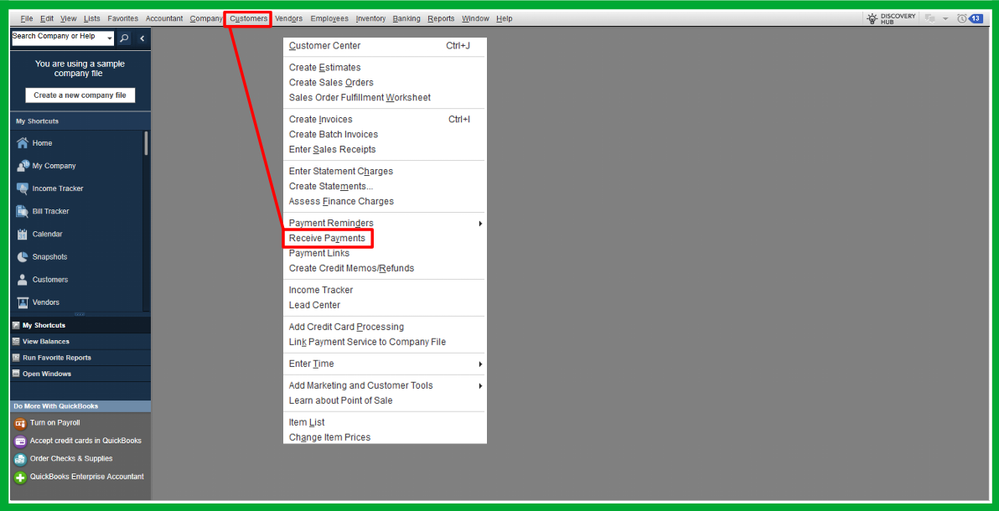Open the Discovery Hub lightbulb icon
The image size is (999, 511).
[x=872, y=18]
